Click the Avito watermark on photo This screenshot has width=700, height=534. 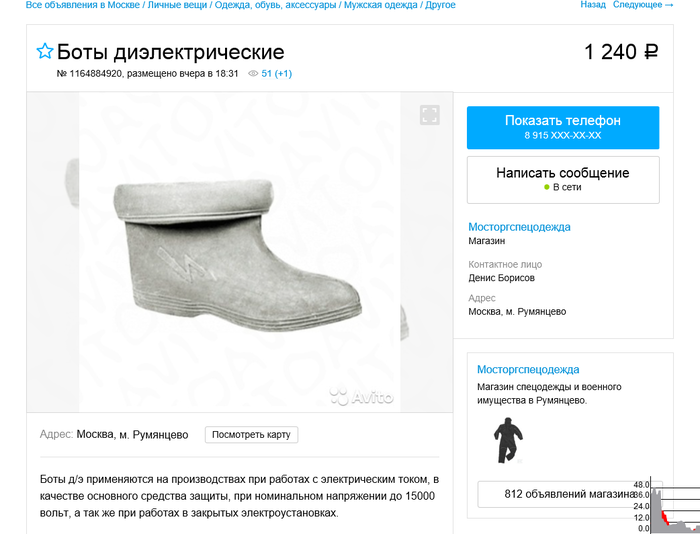(362, 396)
